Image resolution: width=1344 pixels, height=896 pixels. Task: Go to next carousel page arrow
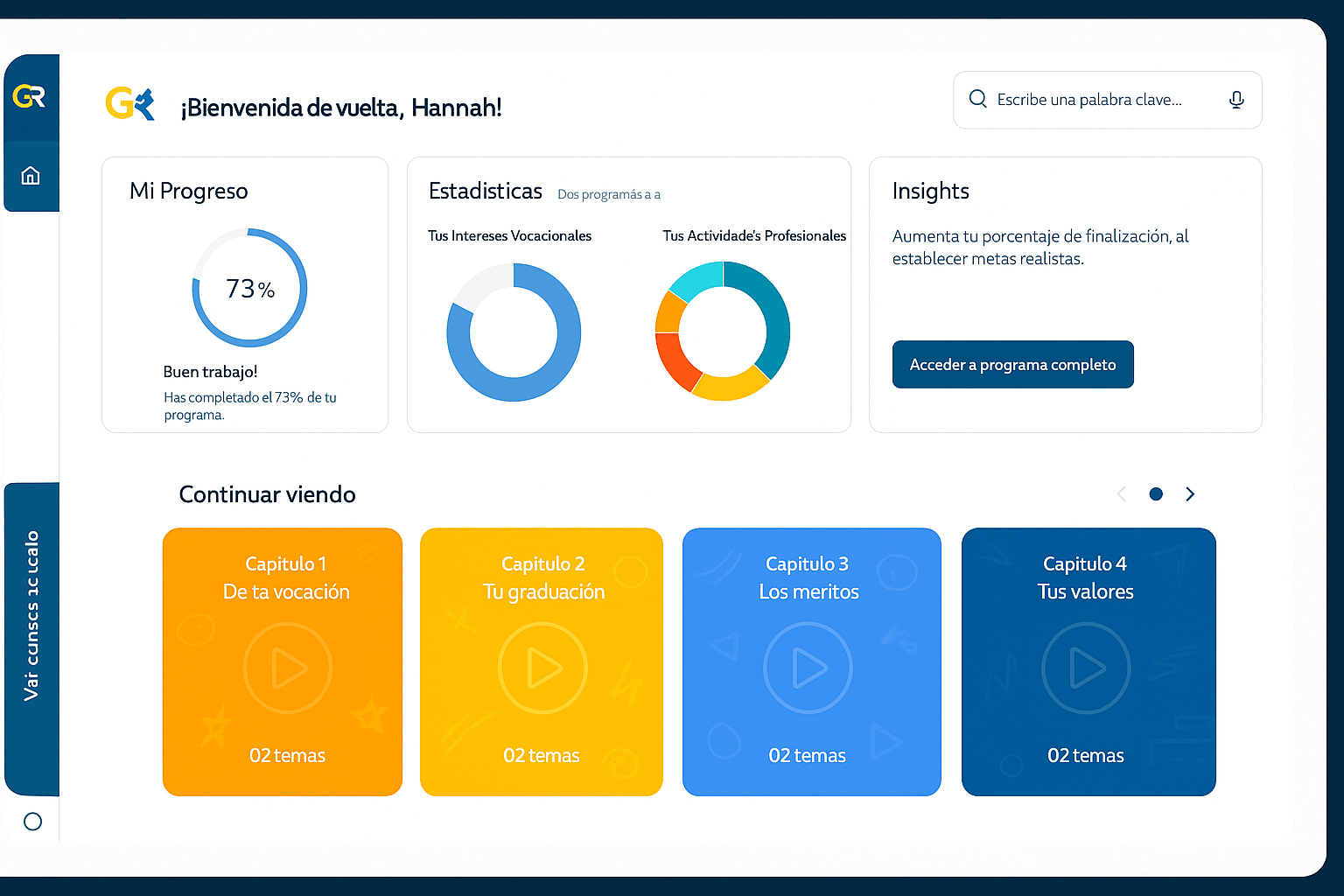click(1190, 494)
